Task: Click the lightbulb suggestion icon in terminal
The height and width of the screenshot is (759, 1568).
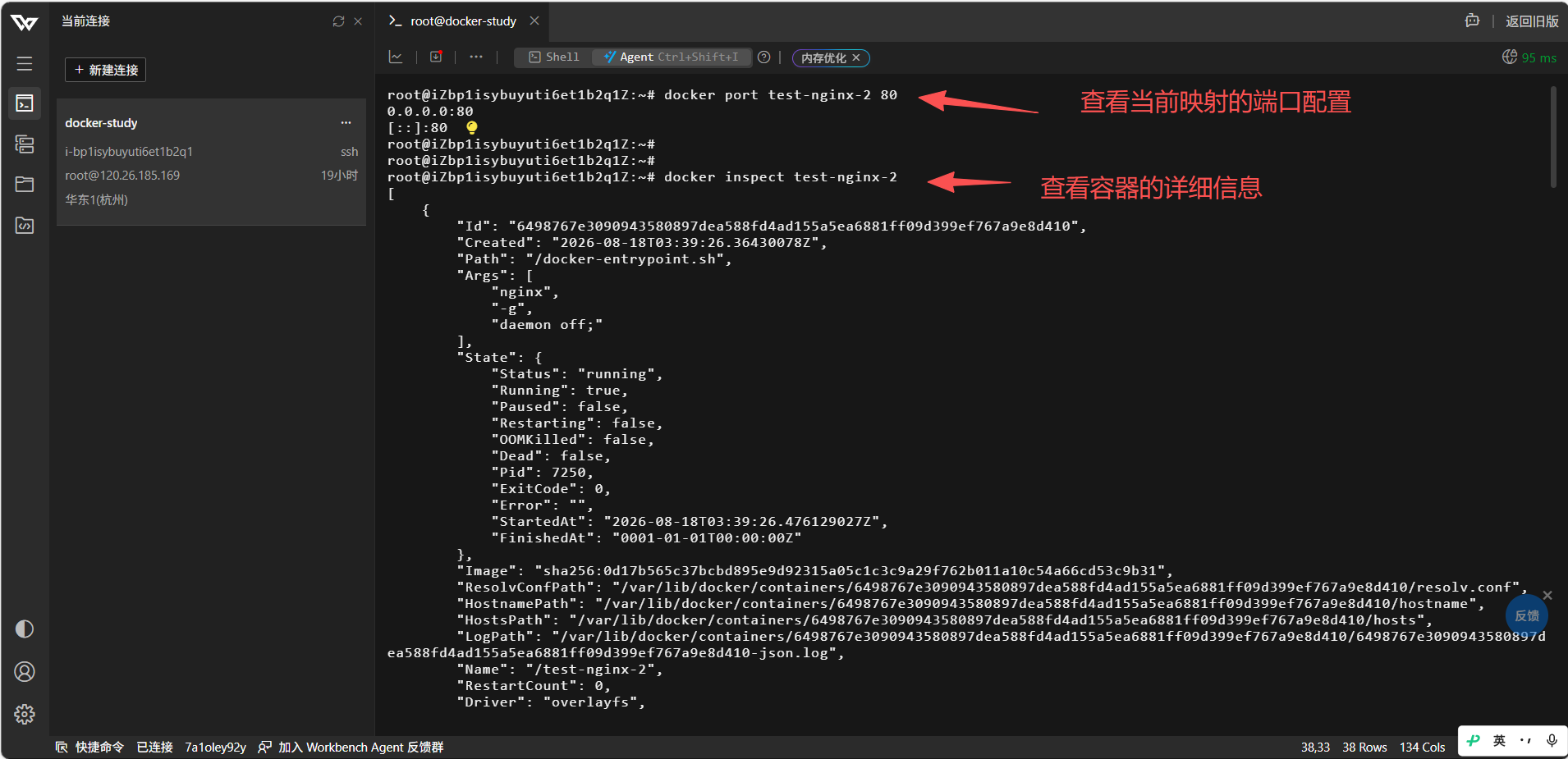Action: (472, 127)
